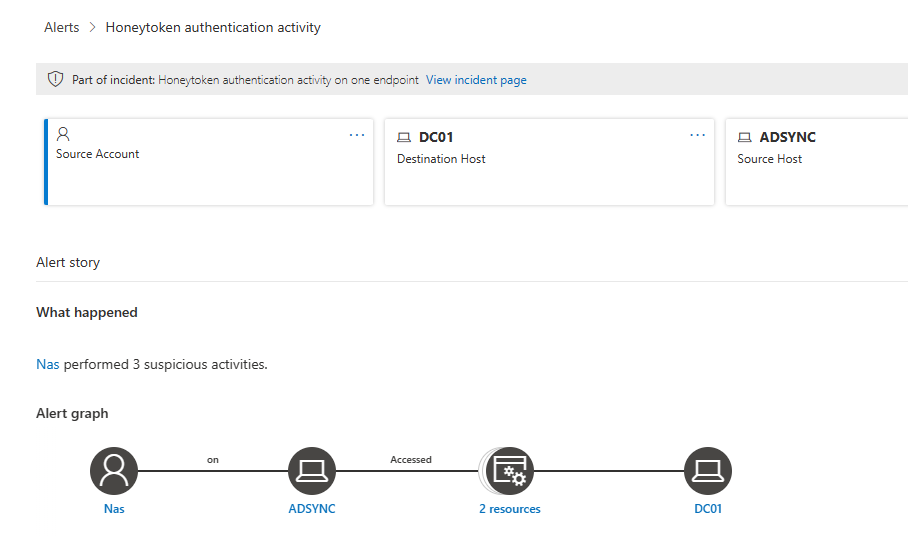Viewport: 908px width, 555px height.
Task: Click Honeytoken authentication activity breadcrumb
Action: (x=213, y=27)
